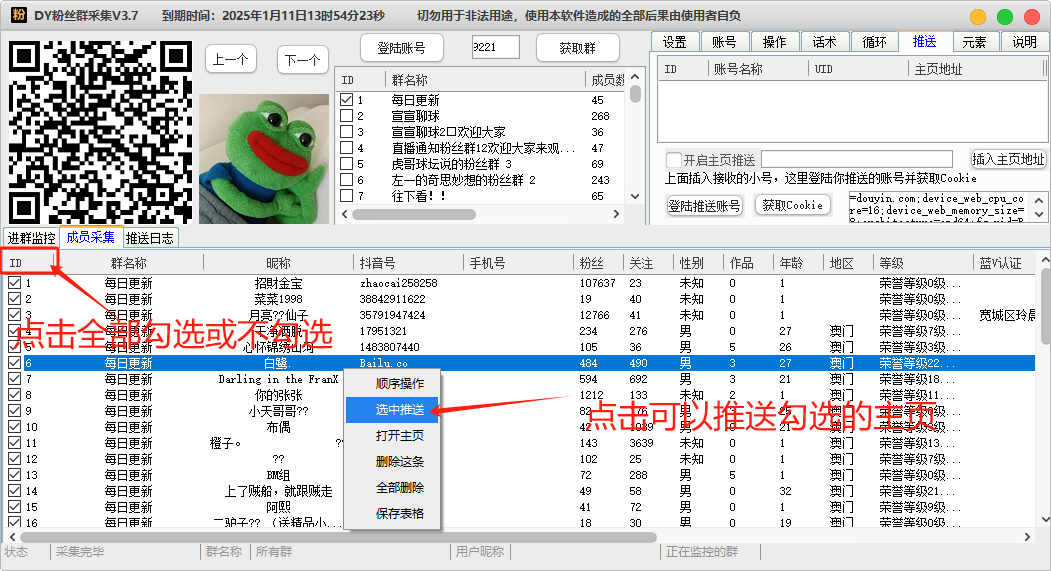Click the input field next to 登陆账号

pyautogui.click(x=496, y=48)
